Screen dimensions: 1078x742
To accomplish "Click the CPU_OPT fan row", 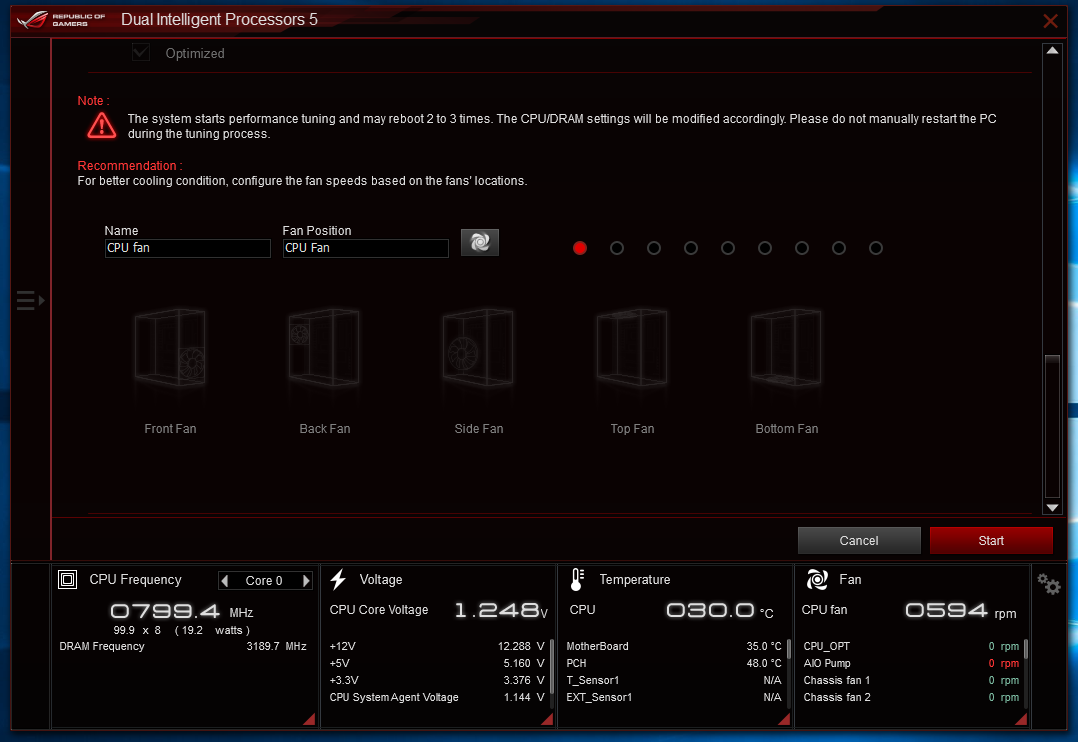I will (911, 646).
